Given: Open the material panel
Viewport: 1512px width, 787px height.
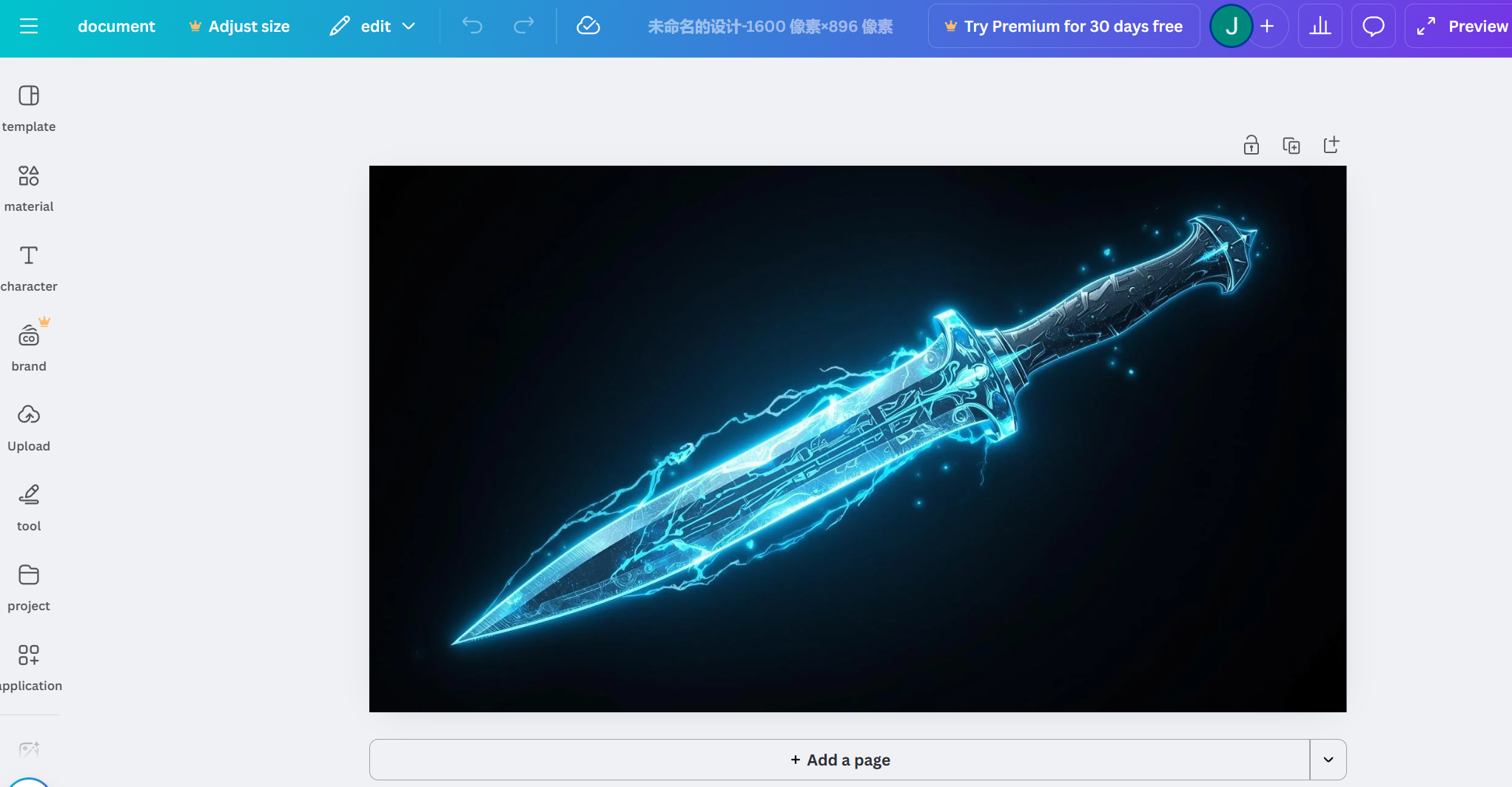Looking at the screenshot, I should [29, 187].
